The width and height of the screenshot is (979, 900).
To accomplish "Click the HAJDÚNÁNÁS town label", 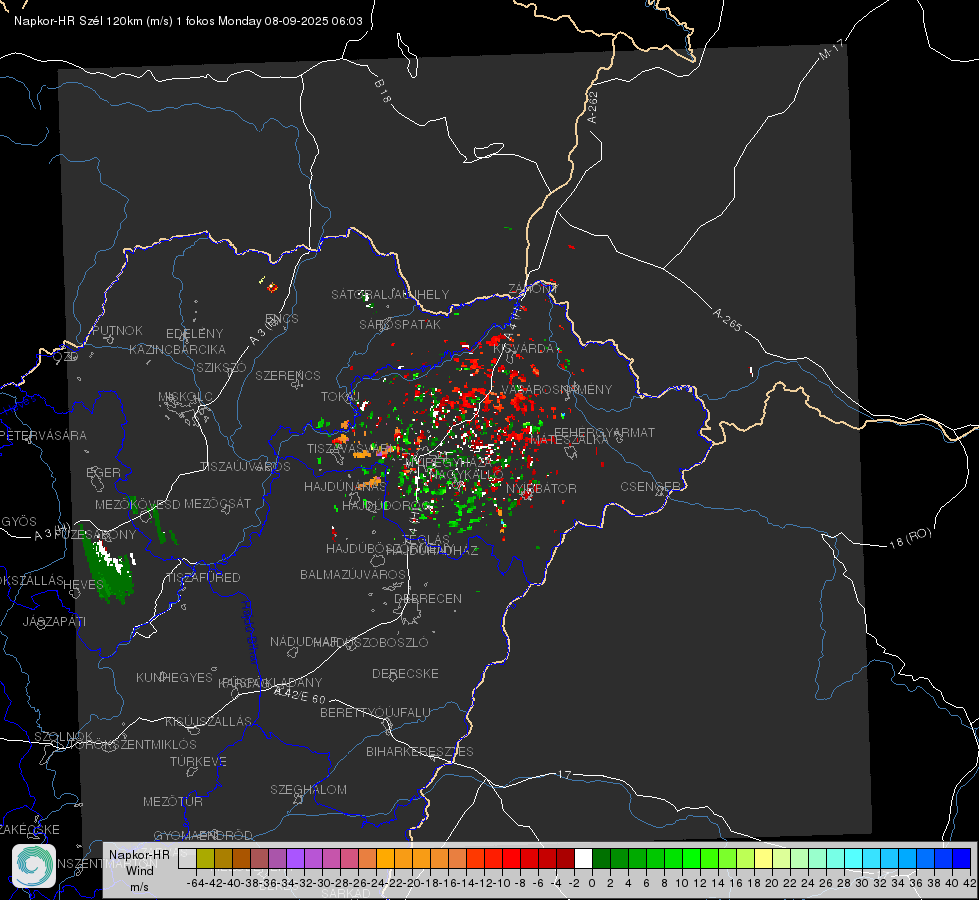I will [x=345, y=486].
